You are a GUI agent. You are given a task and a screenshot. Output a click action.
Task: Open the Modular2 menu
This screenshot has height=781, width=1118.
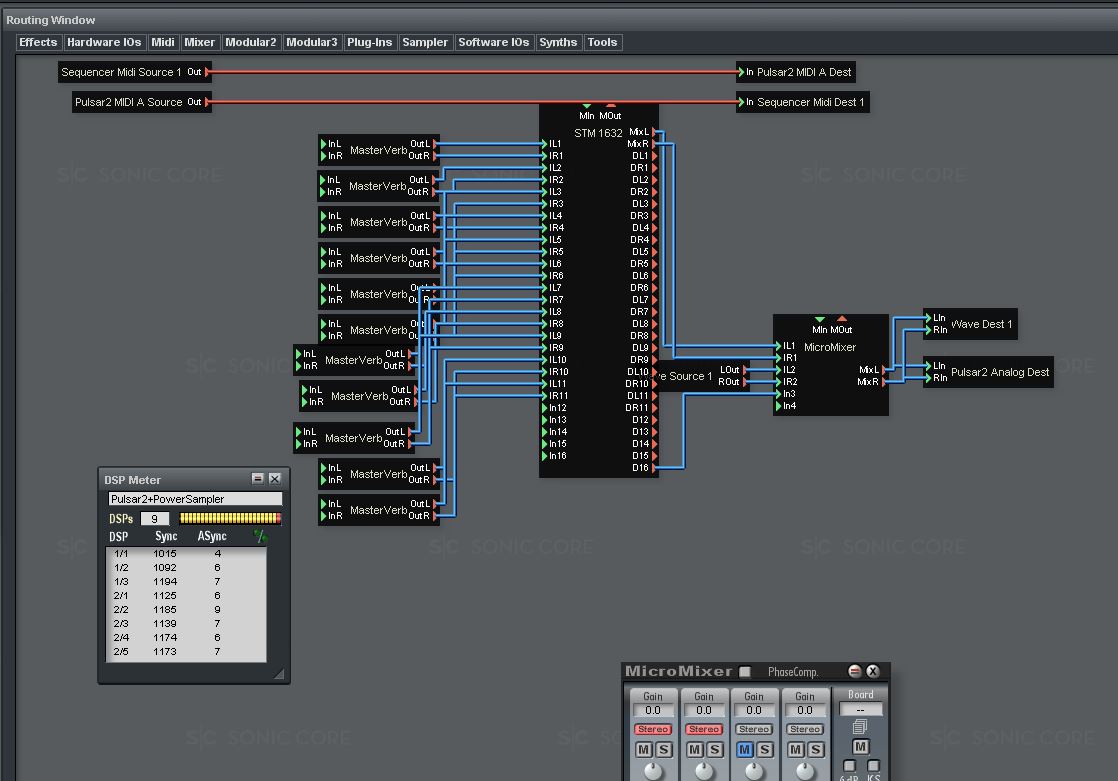251,42
